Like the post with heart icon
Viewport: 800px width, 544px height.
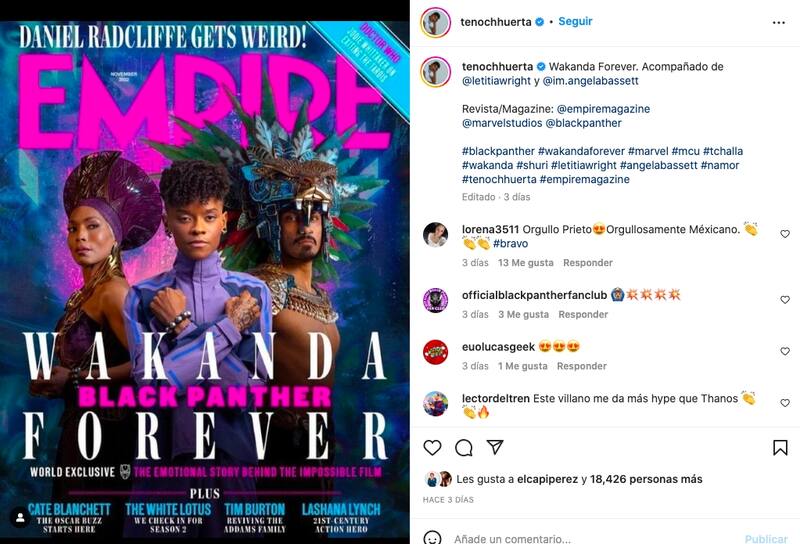point(432,448)
